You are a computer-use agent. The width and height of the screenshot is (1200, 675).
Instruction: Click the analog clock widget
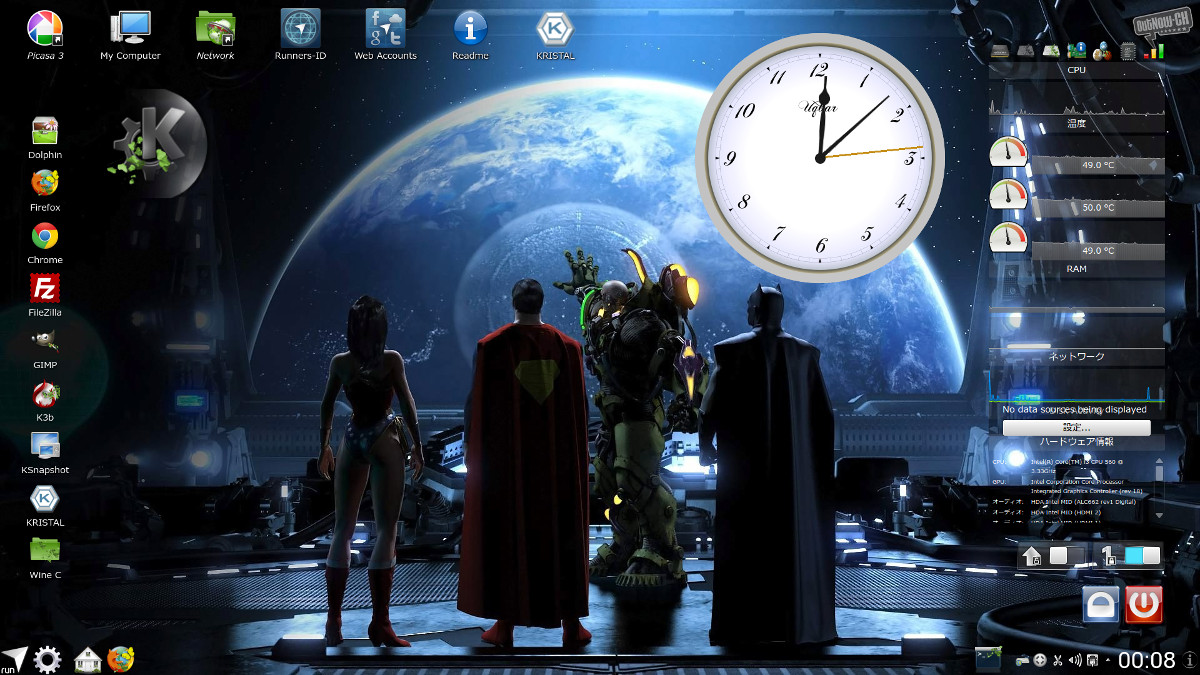pyautogui.click(x=820, y=157)
